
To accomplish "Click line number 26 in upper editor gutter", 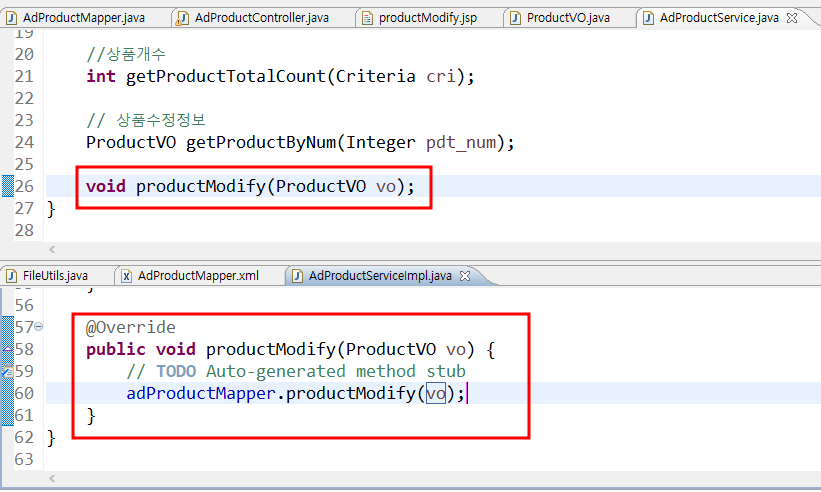I will click(24, 186).
